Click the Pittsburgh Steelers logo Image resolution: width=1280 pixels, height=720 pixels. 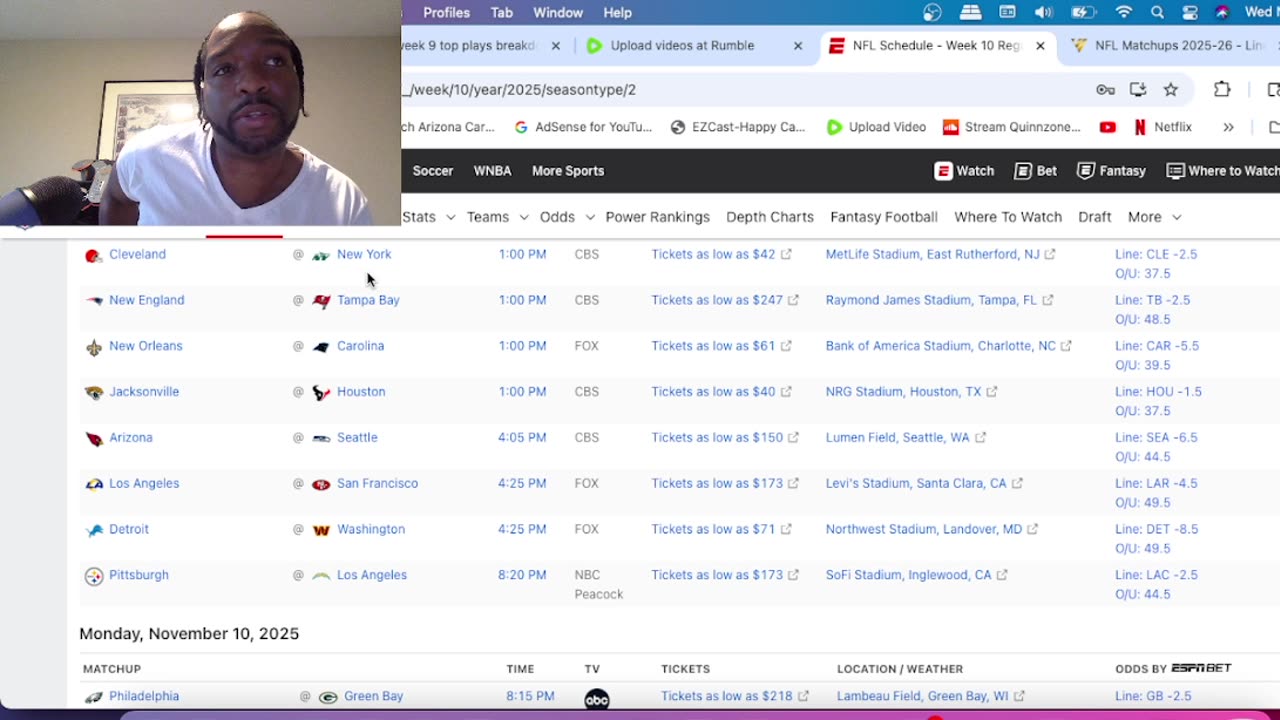[x=93, y=577]
